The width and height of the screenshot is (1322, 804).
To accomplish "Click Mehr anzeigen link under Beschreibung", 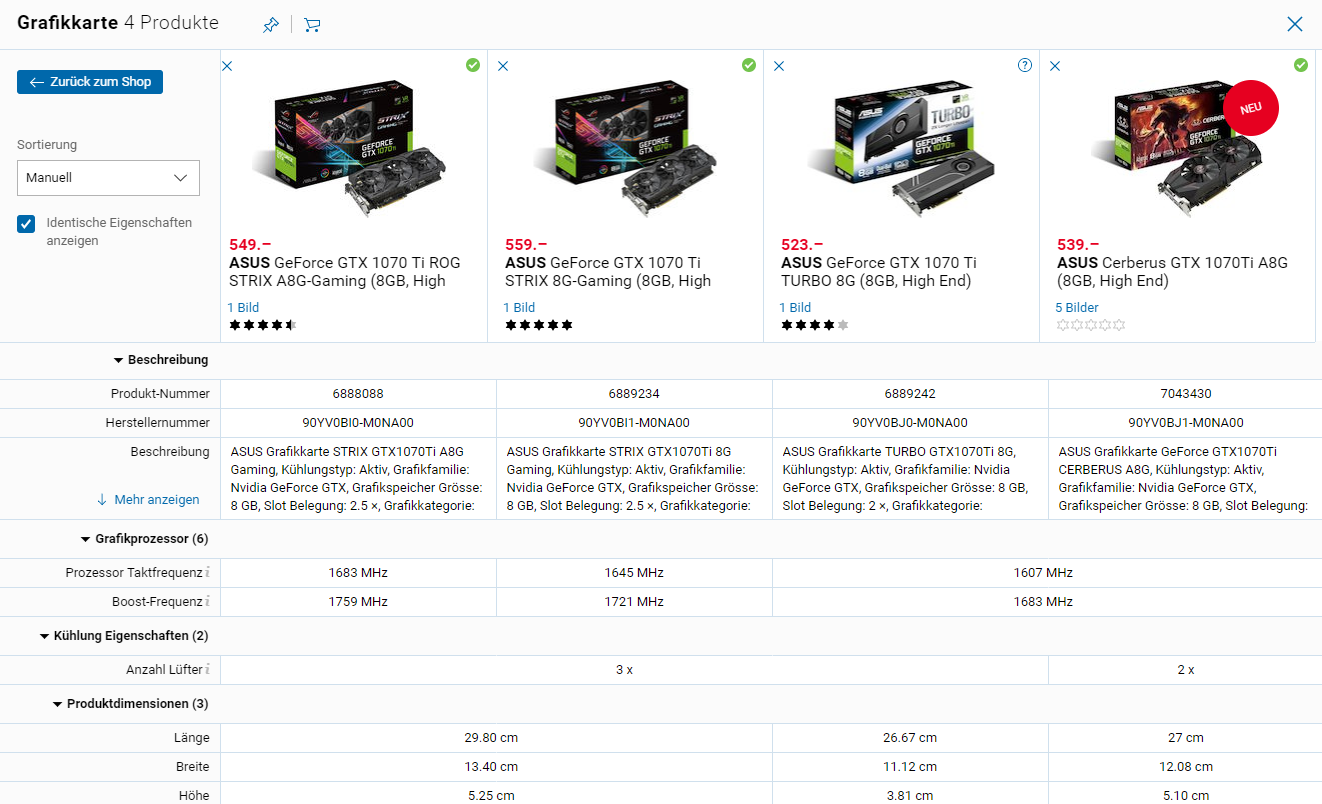I will tap(148, 500).
